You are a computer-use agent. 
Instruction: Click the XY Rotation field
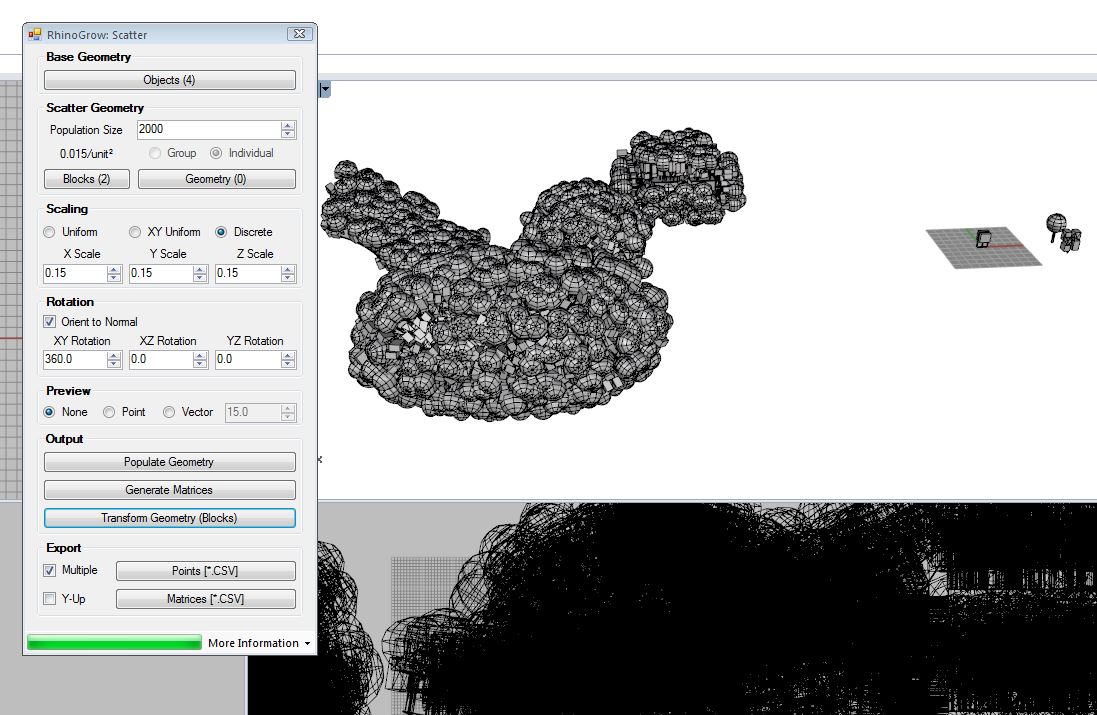(75, 360)
